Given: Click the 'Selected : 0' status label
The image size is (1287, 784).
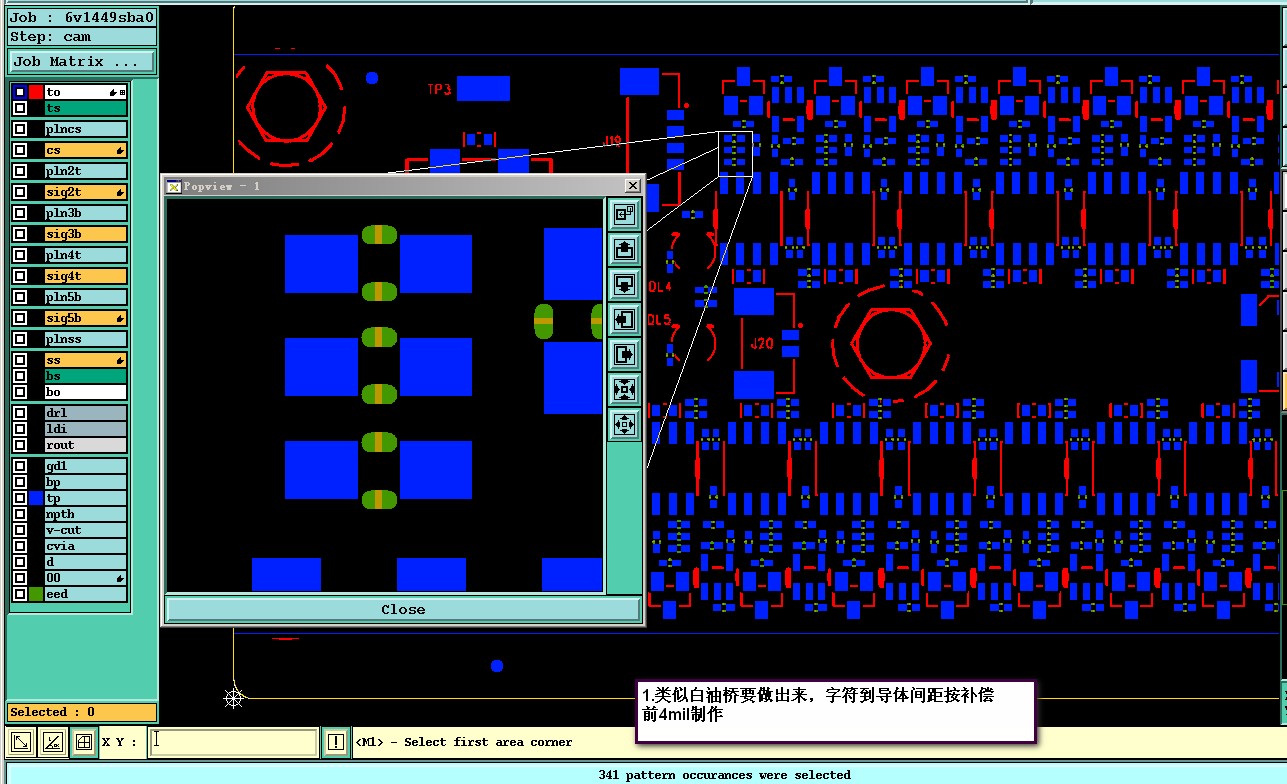Looking at the screenshot, I should tap(82, 712).
